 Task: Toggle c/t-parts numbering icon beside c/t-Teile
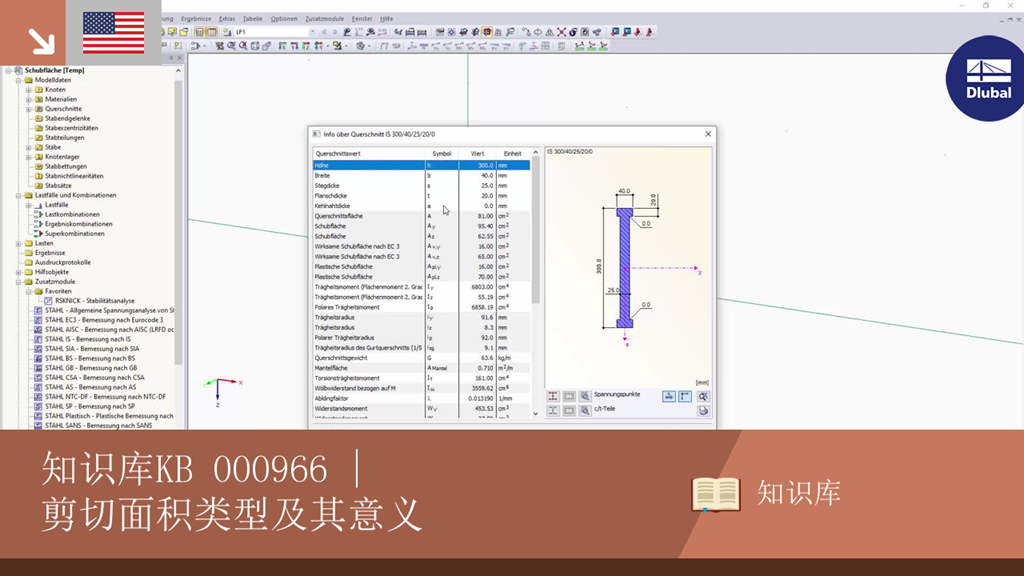coord(569,411)
